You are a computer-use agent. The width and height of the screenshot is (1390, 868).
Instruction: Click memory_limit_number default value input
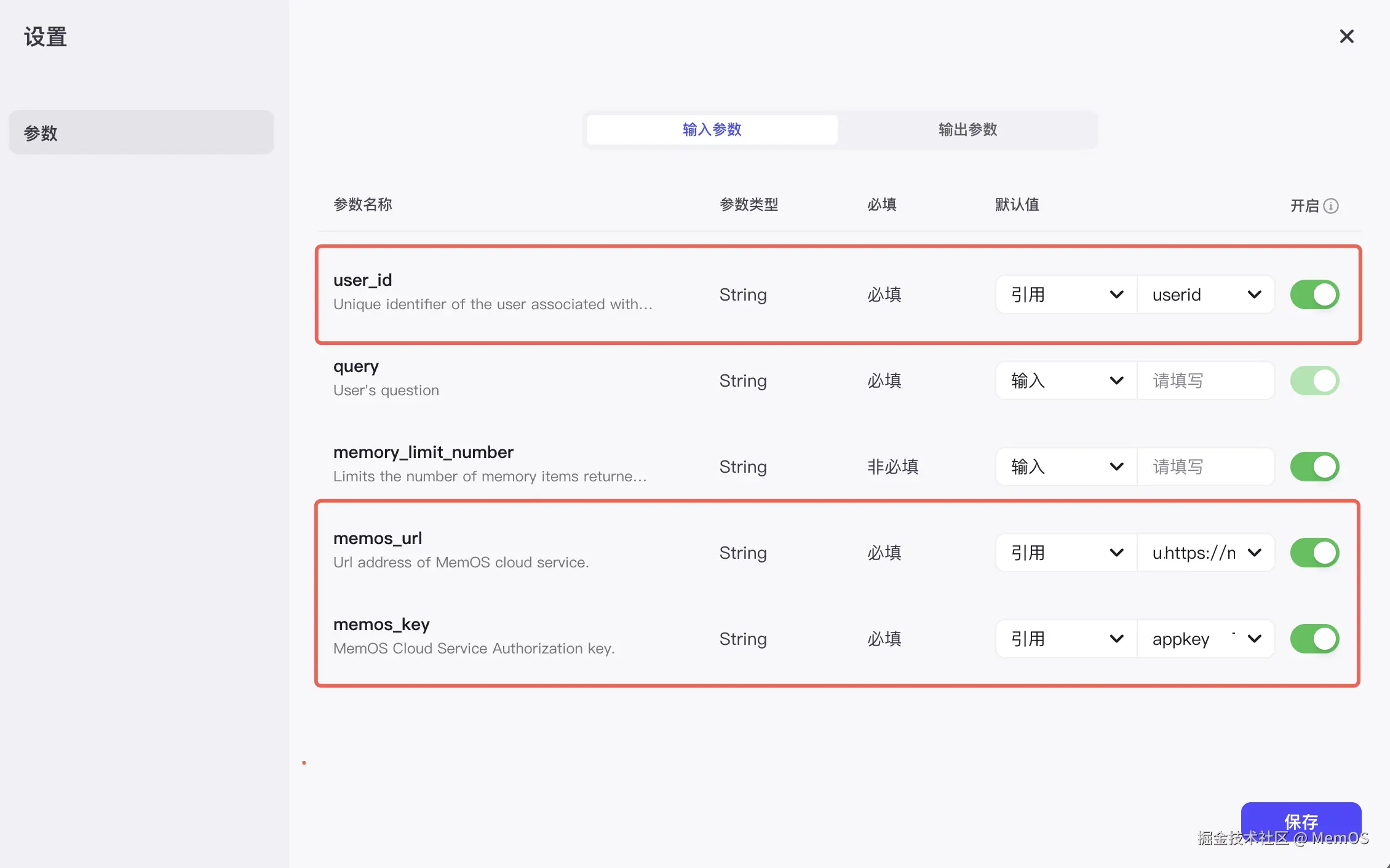point(1205,467)
